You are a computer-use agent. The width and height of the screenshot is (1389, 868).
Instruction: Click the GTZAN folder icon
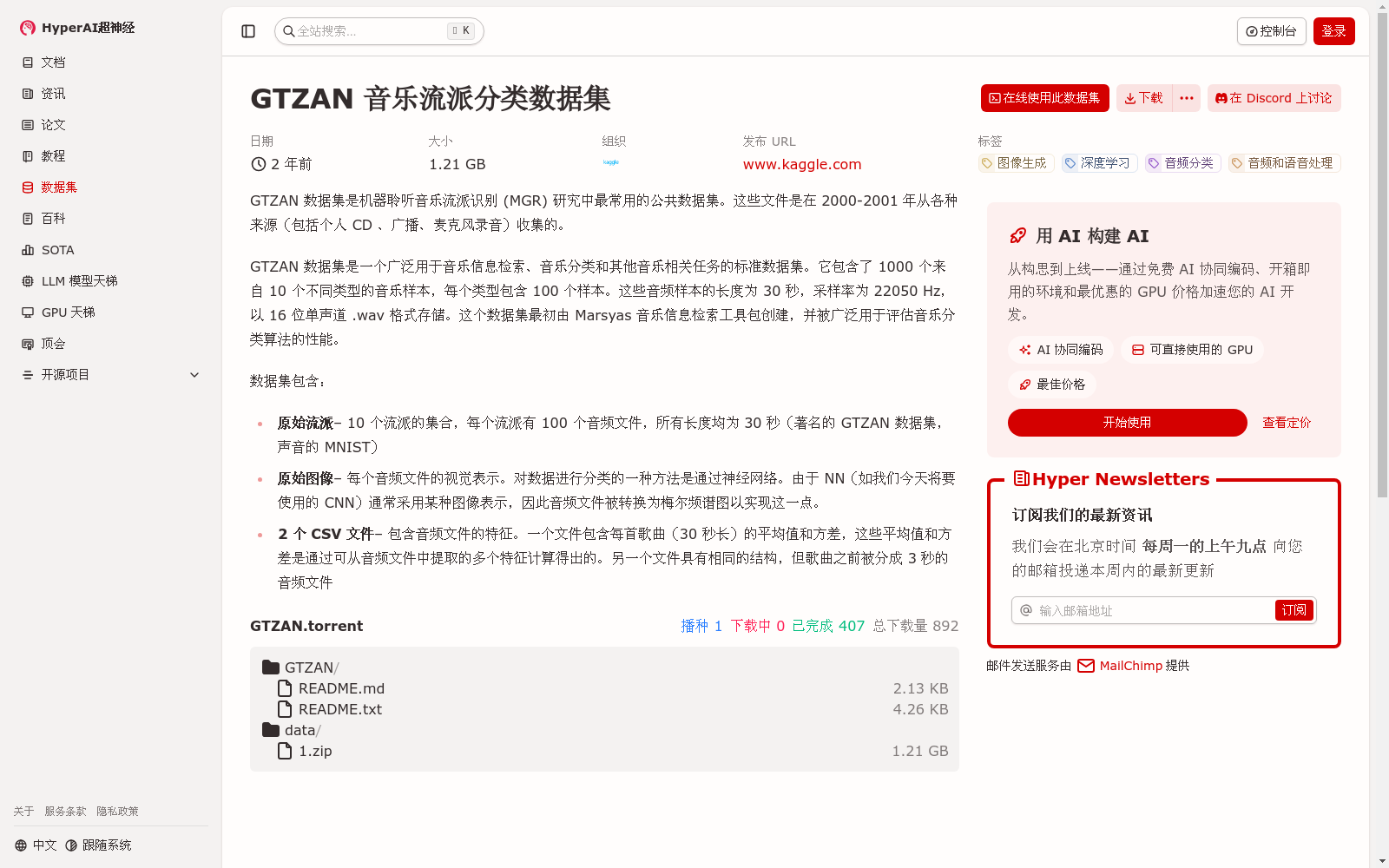[271, 667]
